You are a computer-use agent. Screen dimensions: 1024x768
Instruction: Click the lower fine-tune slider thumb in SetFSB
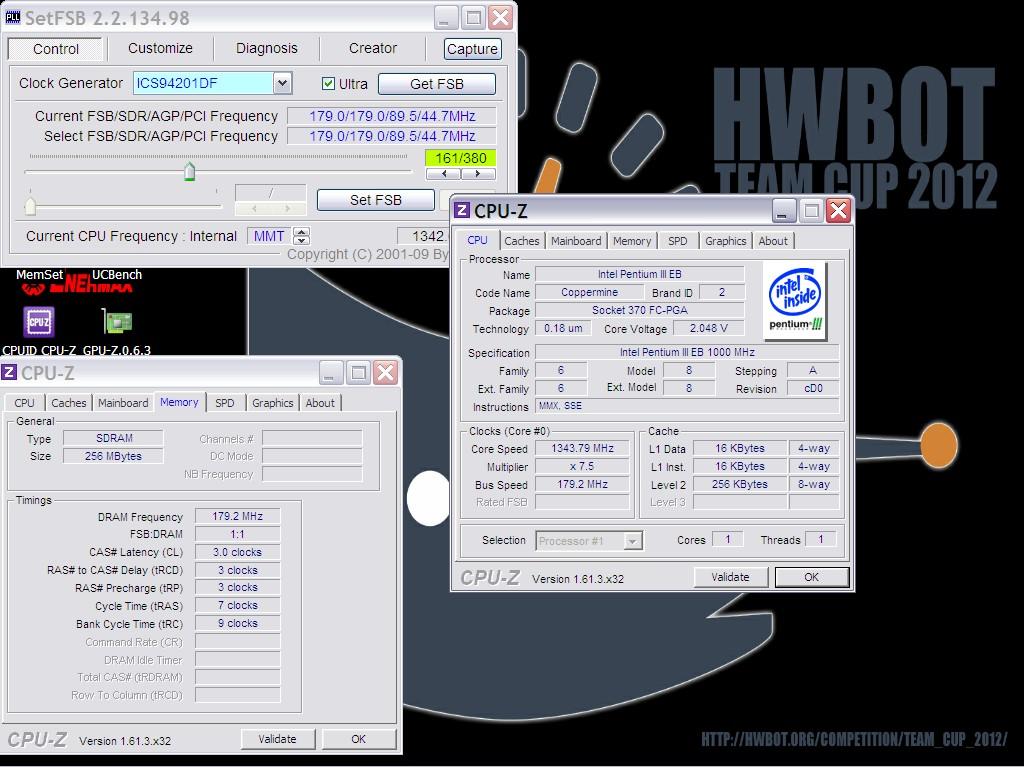coord(30,206)
